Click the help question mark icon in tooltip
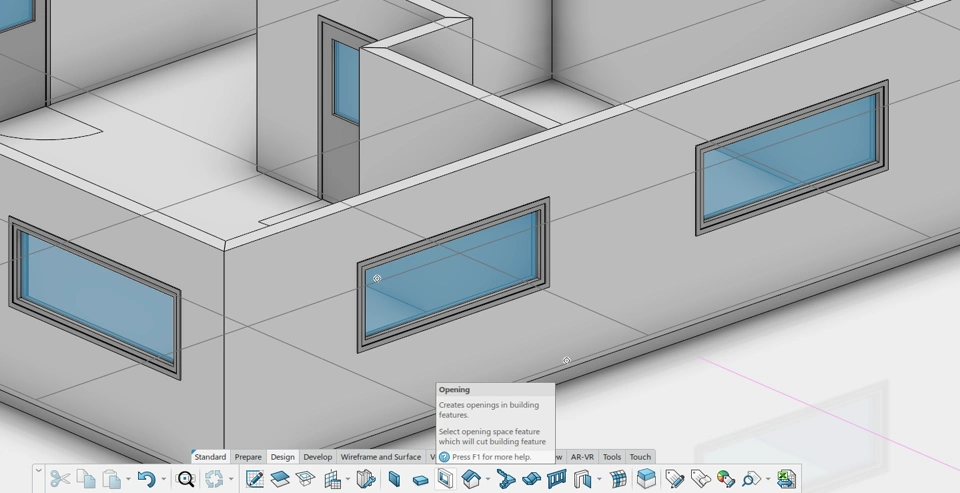960x493 pixels. click(x=444, y=457)
